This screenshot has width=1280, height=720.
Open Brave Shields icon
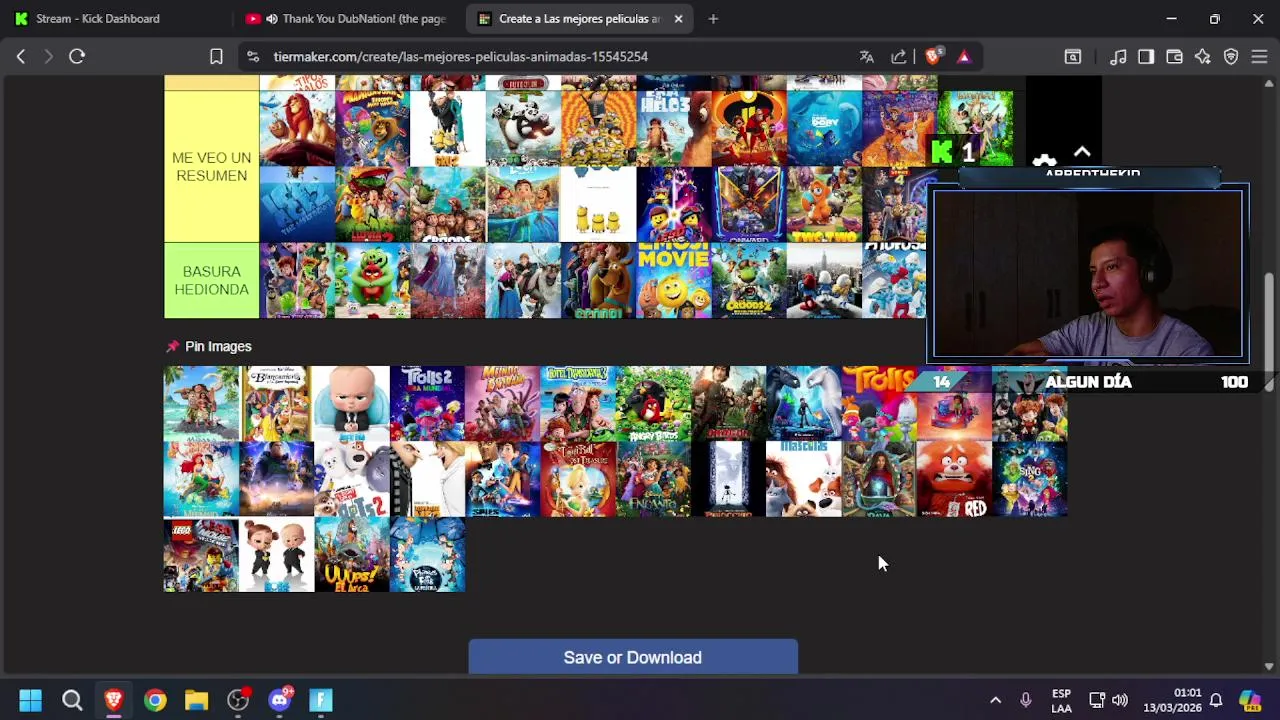933,57
